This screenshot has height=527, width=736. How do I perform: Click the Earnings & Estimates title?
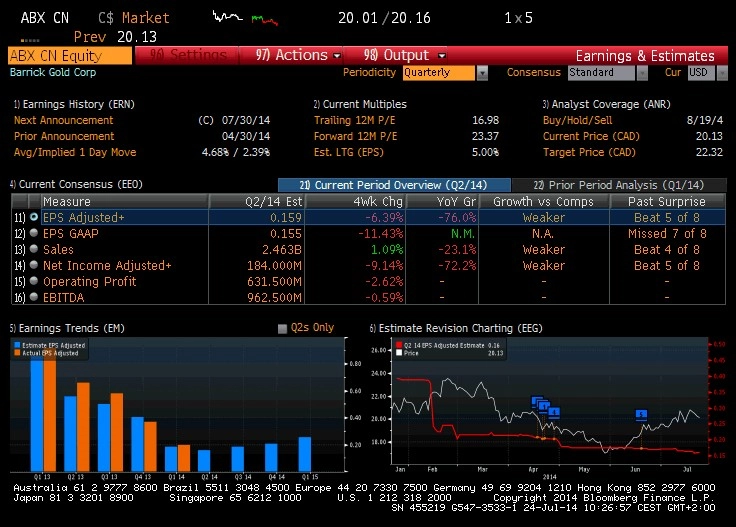645,56
